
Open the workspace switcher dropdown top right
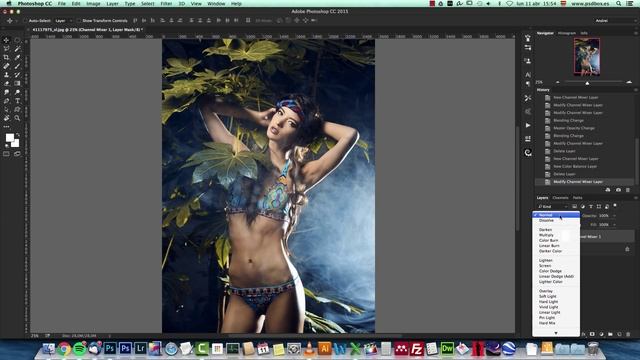(x=615, y=20)
